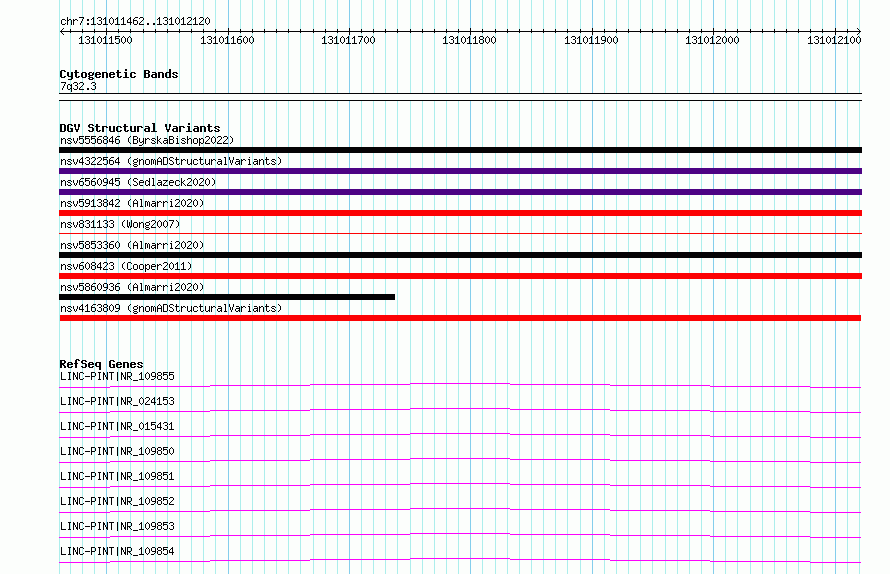Click the nsv5556846 (ByrskaBishop2022) variant label
Screen dimensions: 890x574
tap(147, 140)
